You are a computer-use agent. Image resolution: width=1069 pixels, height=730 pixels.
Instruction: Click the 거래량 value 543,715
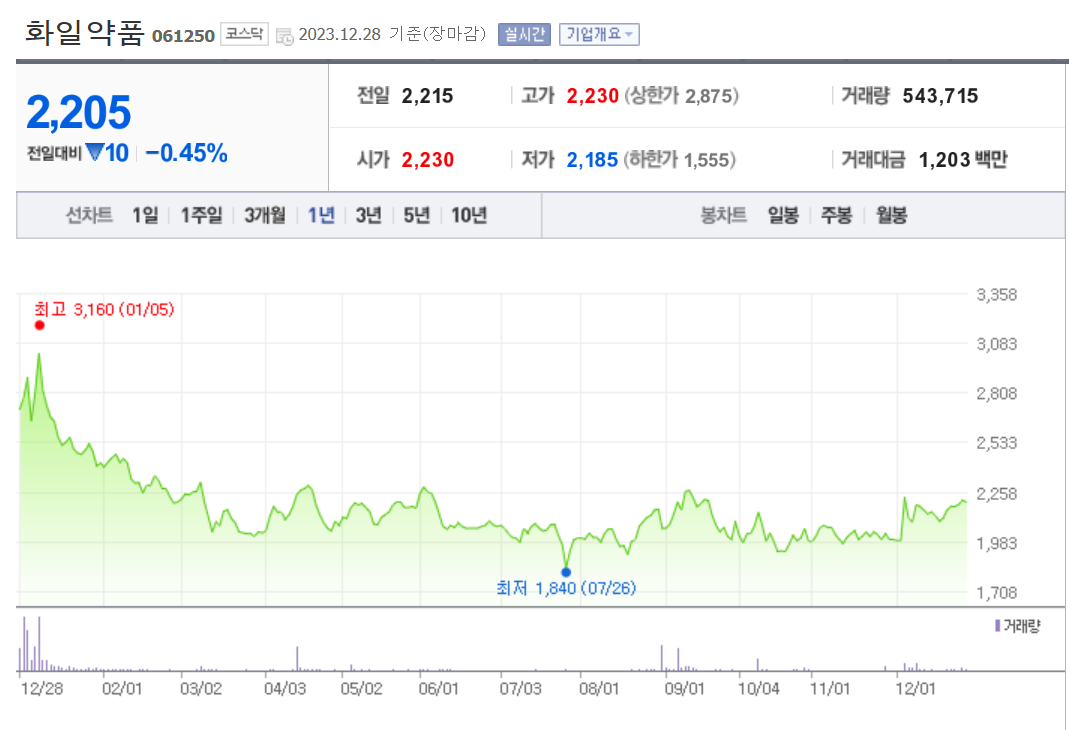tap(940, 96)
